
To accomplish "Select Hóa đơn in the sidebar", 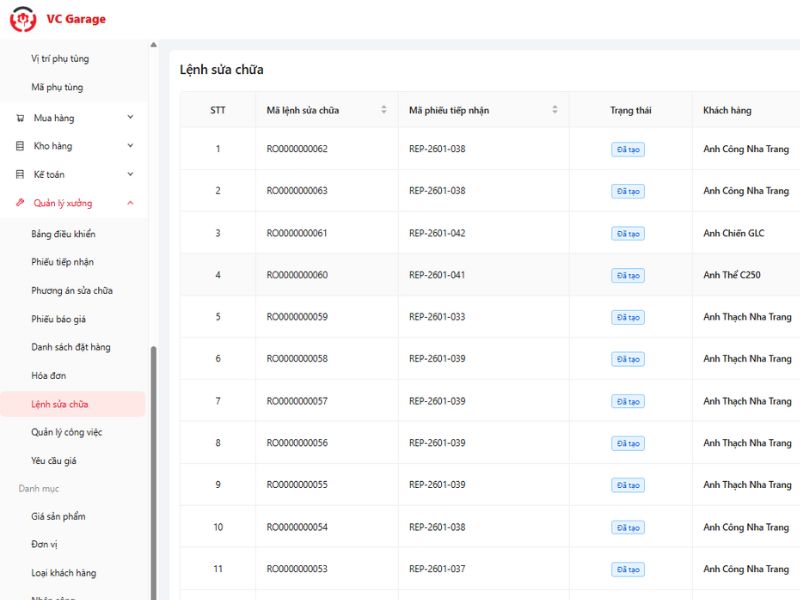I will [x=49, y=376].
